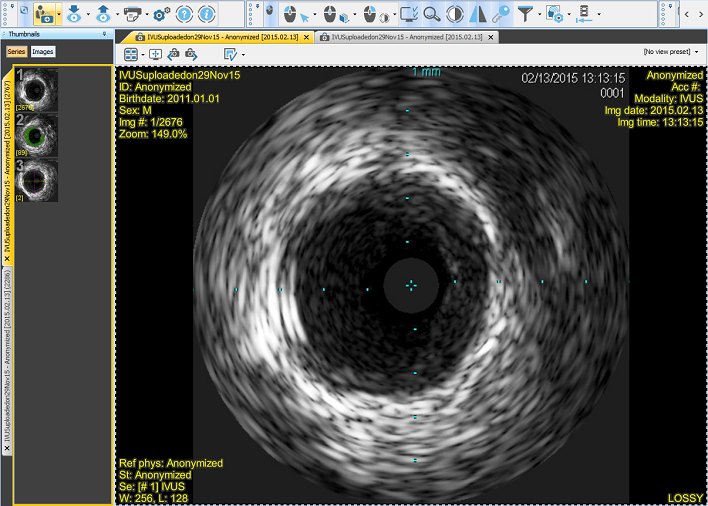Click the fit-to-screen icon in viewer toolbar

[155, 53]
